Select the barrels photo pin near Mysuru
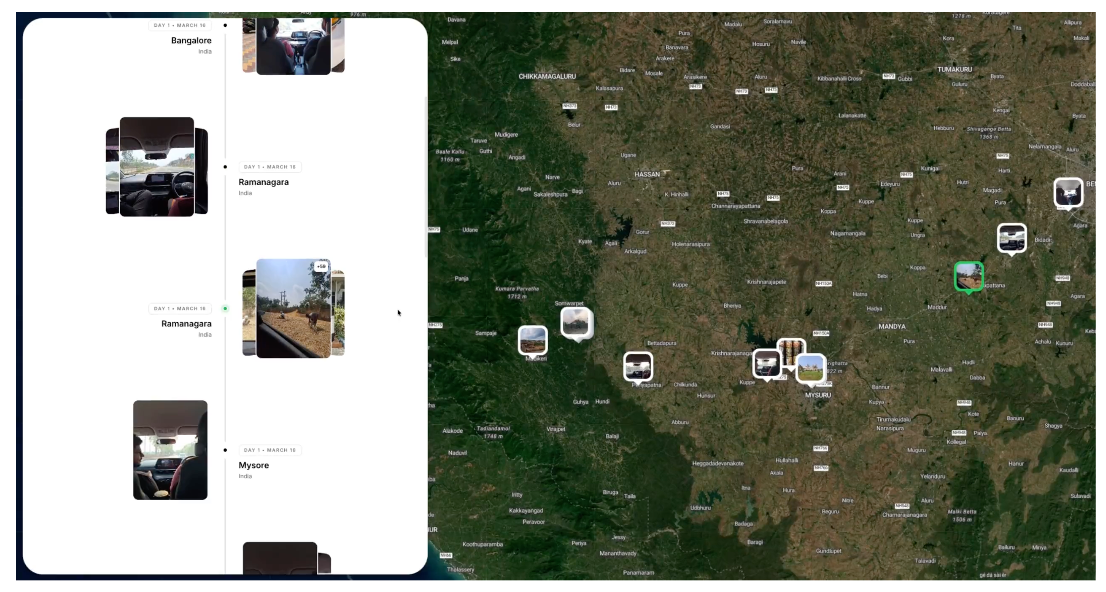1106x592 pixels. coord(792,351)
